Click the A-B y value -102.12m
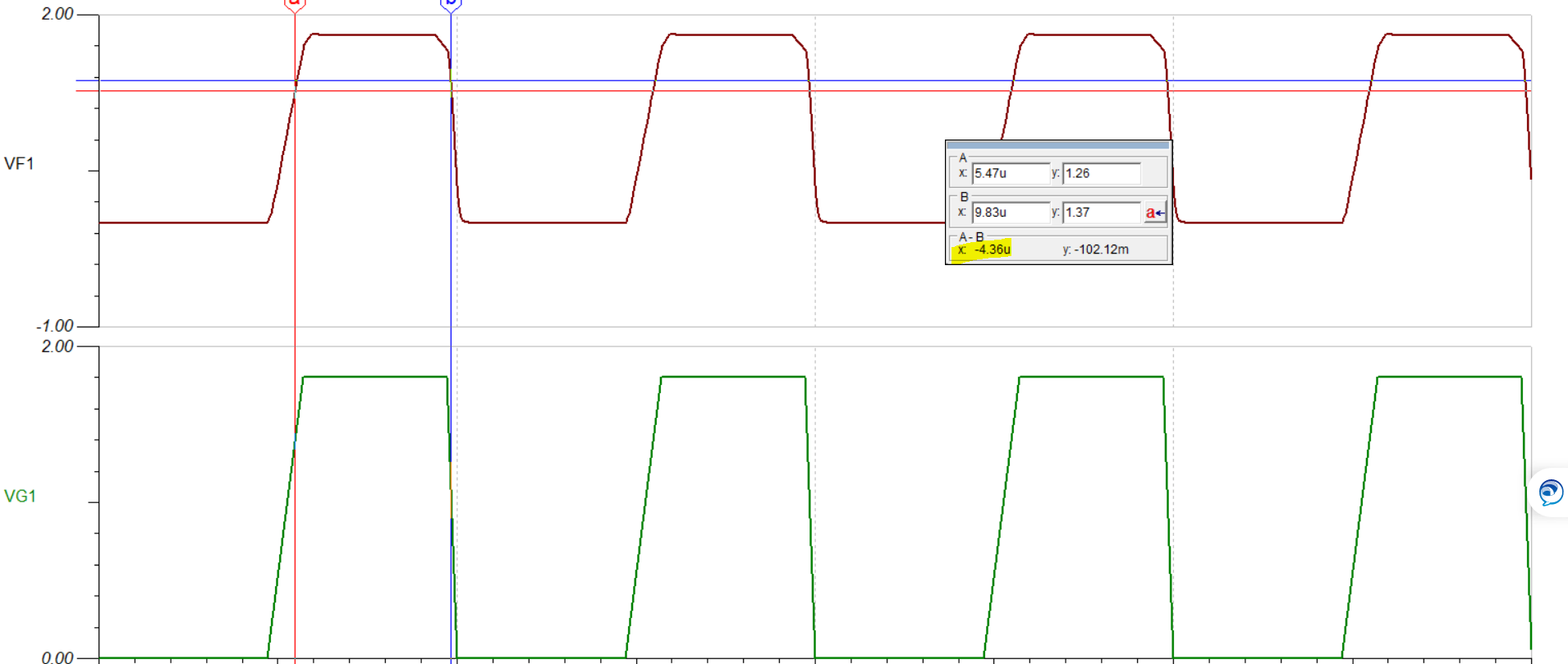This screenshot has height=664, width=1568. click(x=1101, y=250)
